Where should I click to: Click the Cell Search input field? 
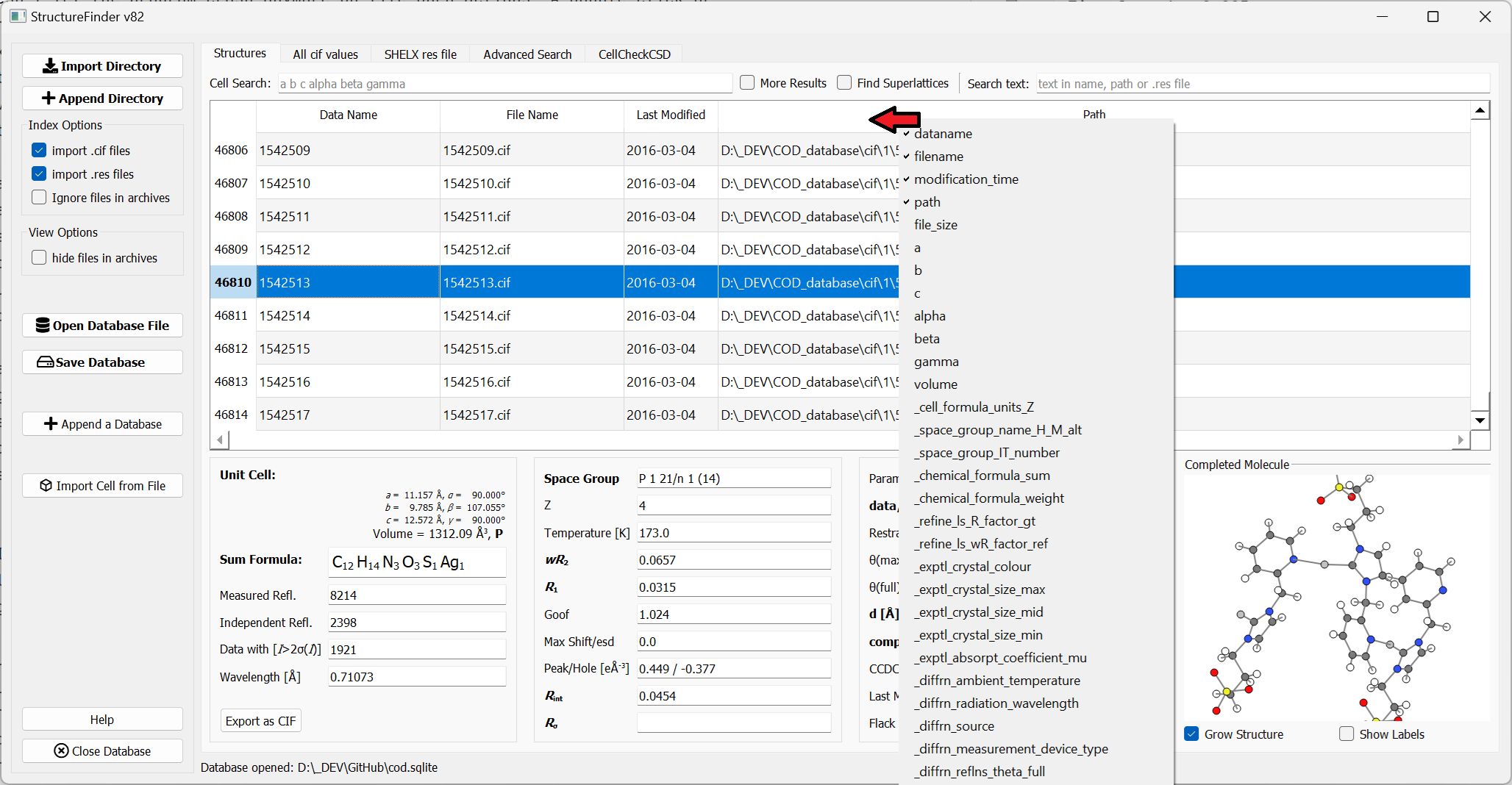click(x=504, y=84)
